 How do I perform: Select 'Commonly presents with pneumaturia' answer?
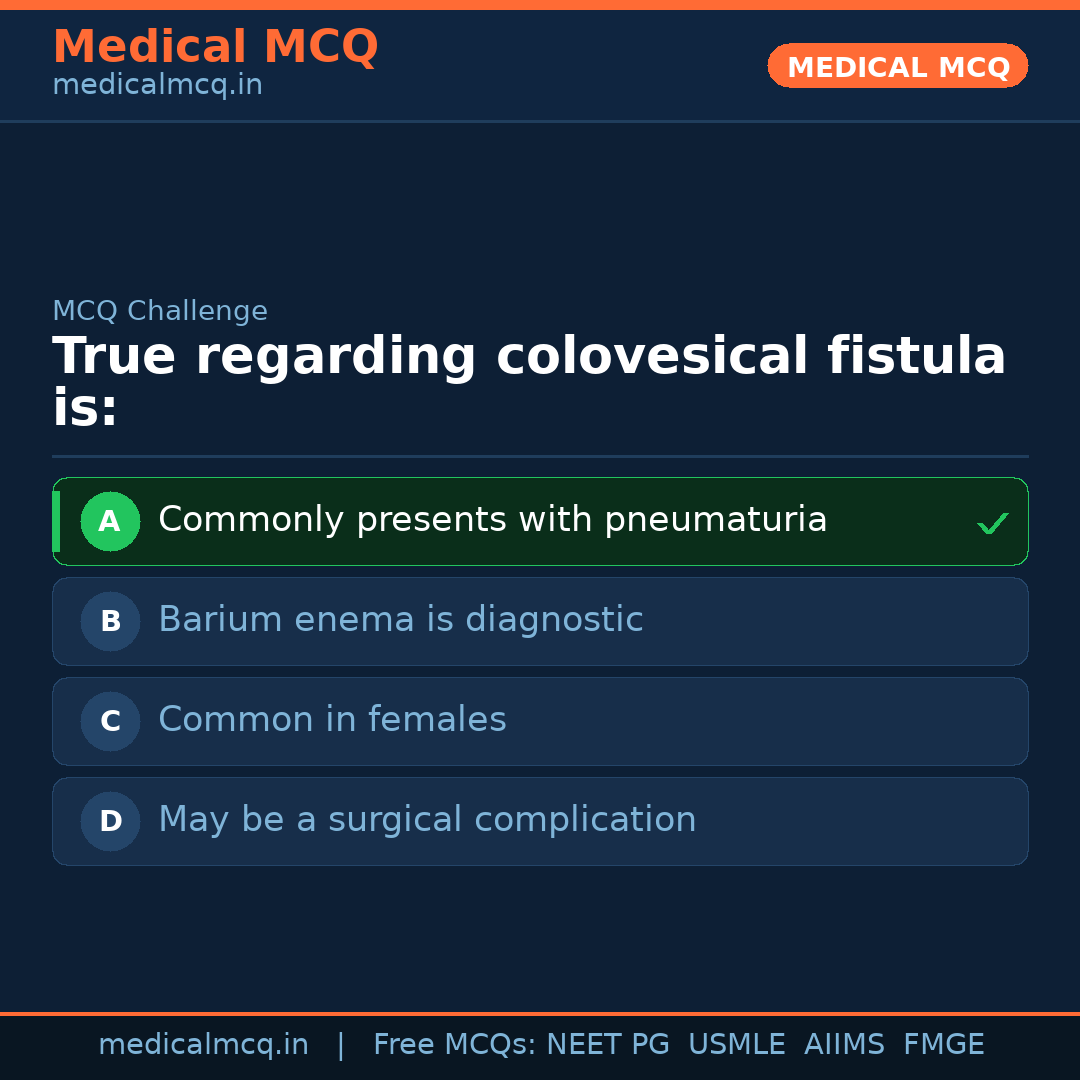[x=492, y=520]
